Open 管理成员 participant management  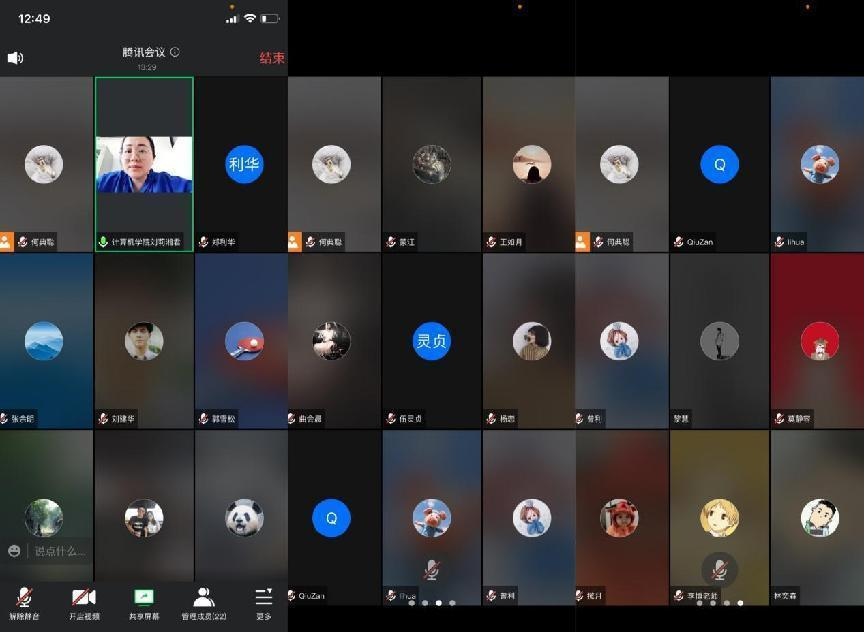[204, 603]
